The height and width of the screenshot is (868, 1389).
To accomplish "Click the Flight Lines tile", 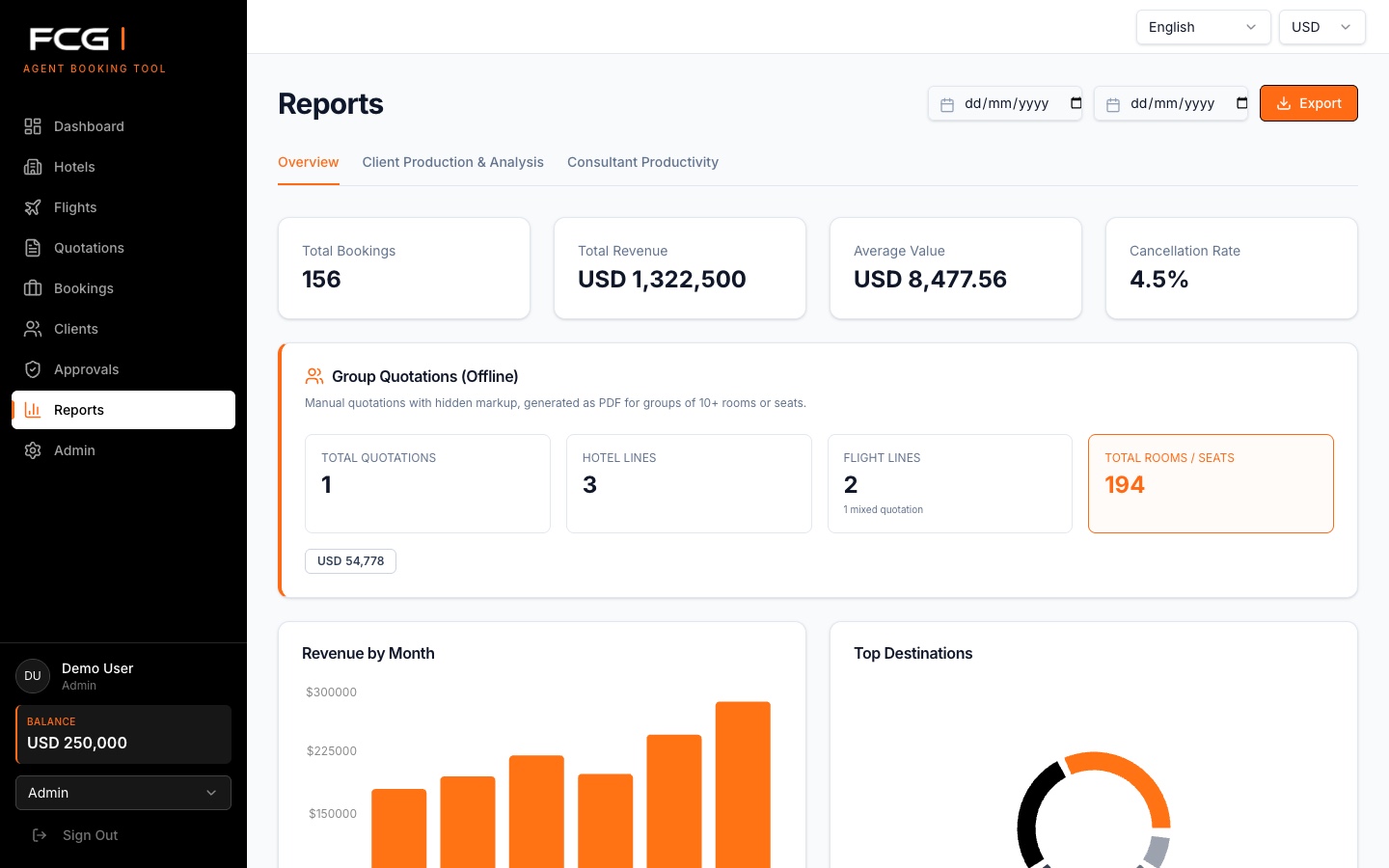I will 950,483.
